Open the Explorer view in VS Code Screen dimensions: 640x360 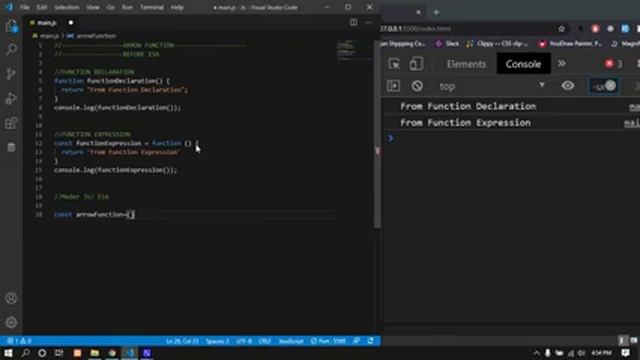(x=11, y=26)
